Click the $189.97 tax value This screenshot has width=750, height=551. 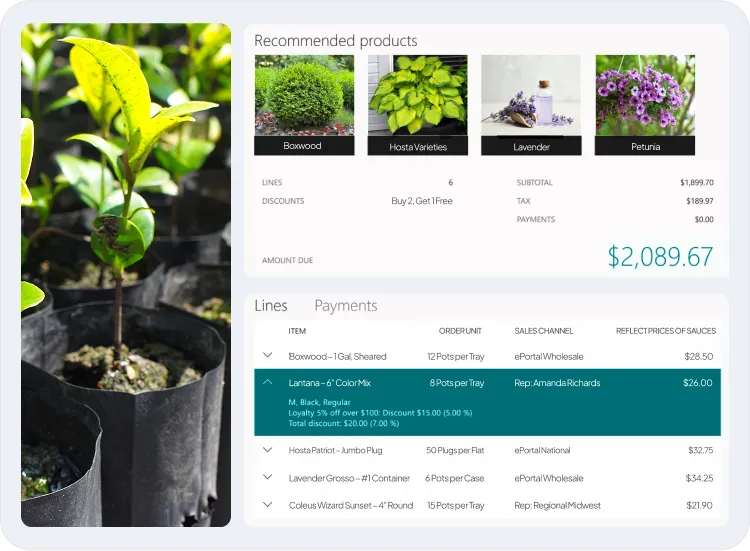[700, 201]
